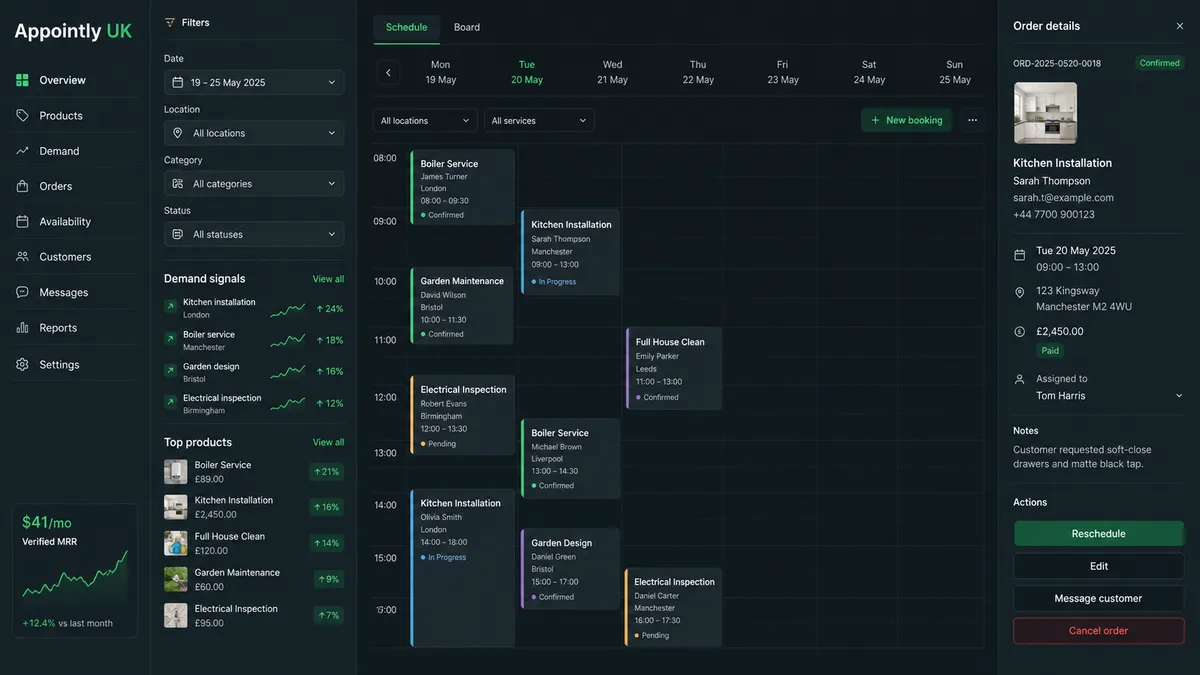Open the Boiler Service booking for James Turner

(462, 187)
